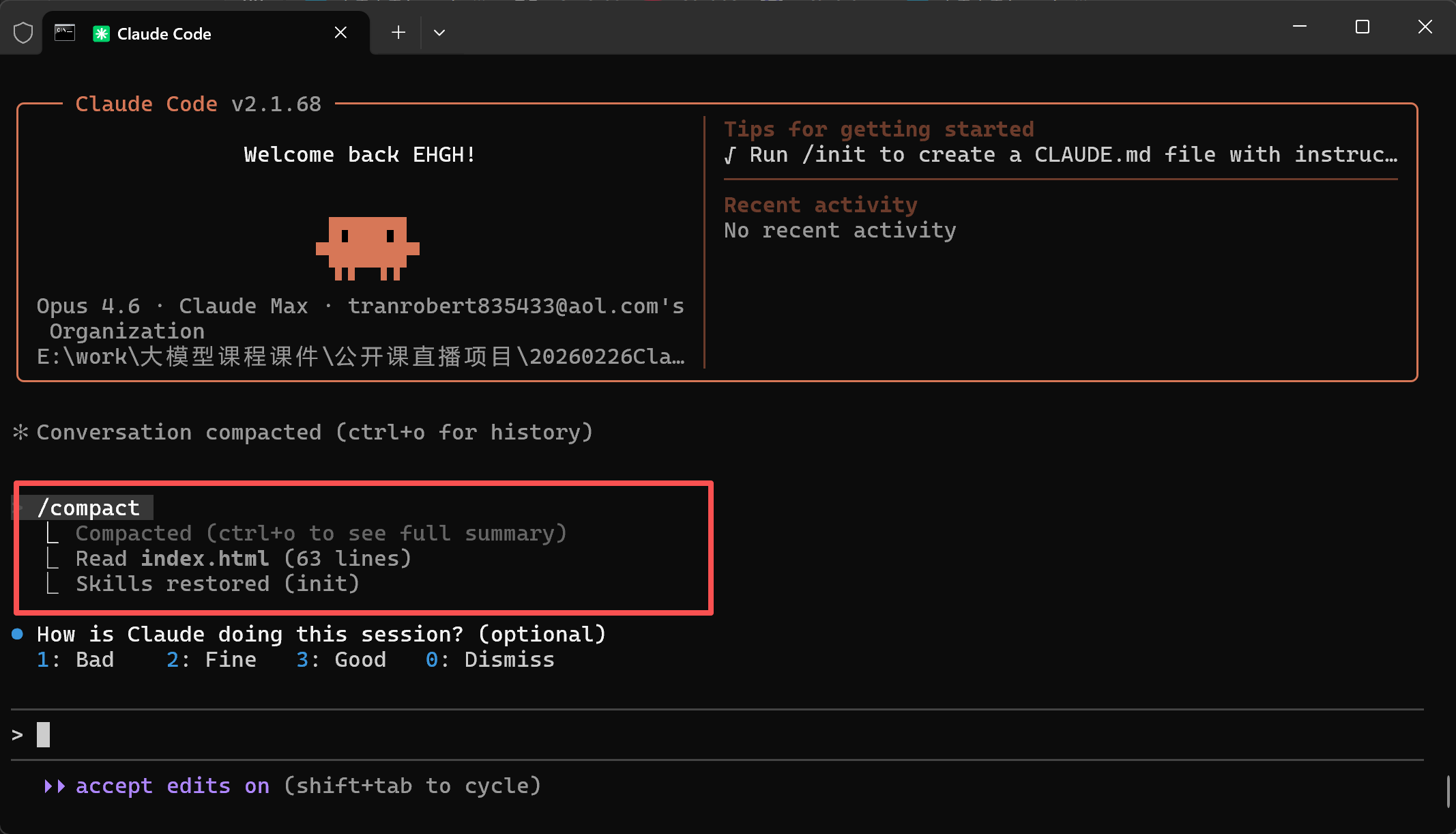Click the 'Skills restored (init)' row
1456x834 pixels.
[x=218, y=584]
